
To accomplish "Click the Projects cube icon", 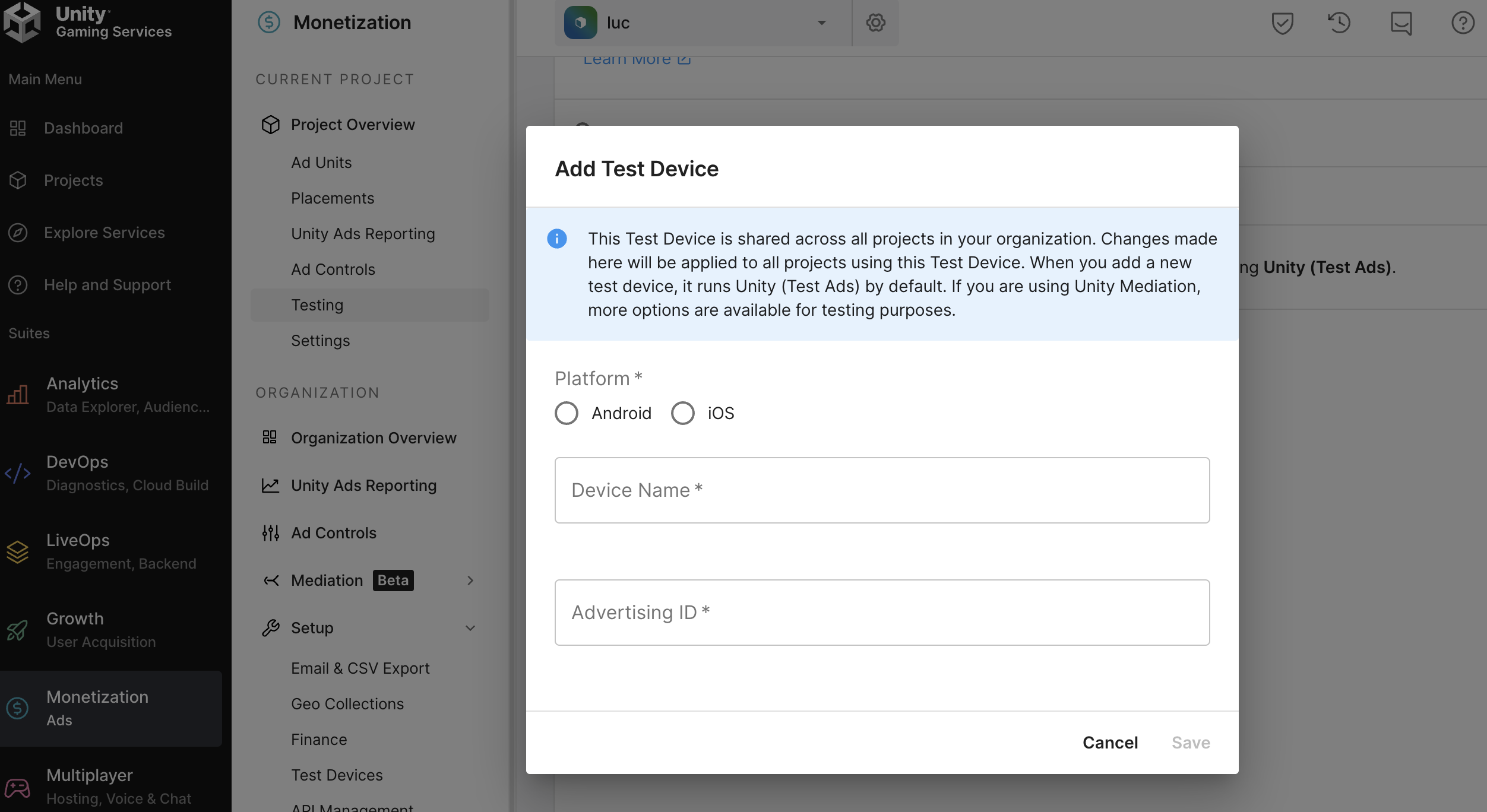I will pos(18,180).
